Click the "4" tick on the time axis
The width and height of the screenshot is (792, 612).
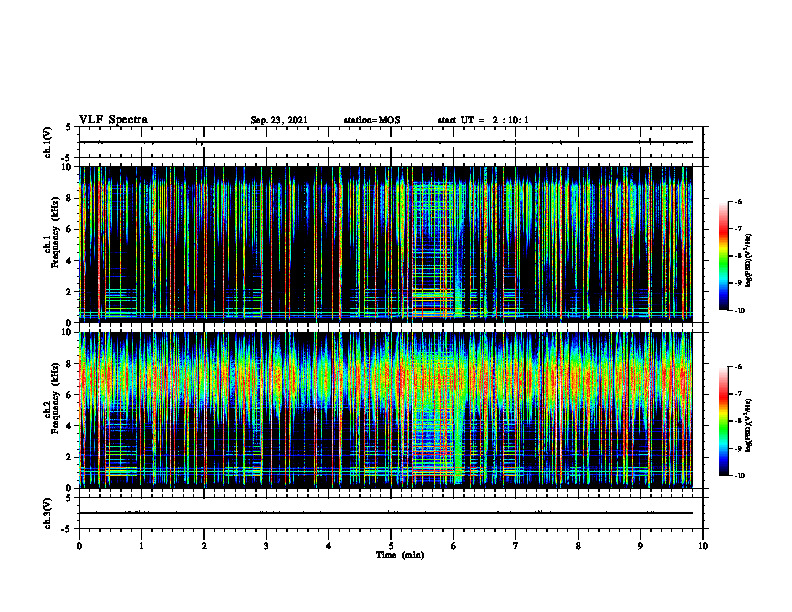[x=329, y=546]
